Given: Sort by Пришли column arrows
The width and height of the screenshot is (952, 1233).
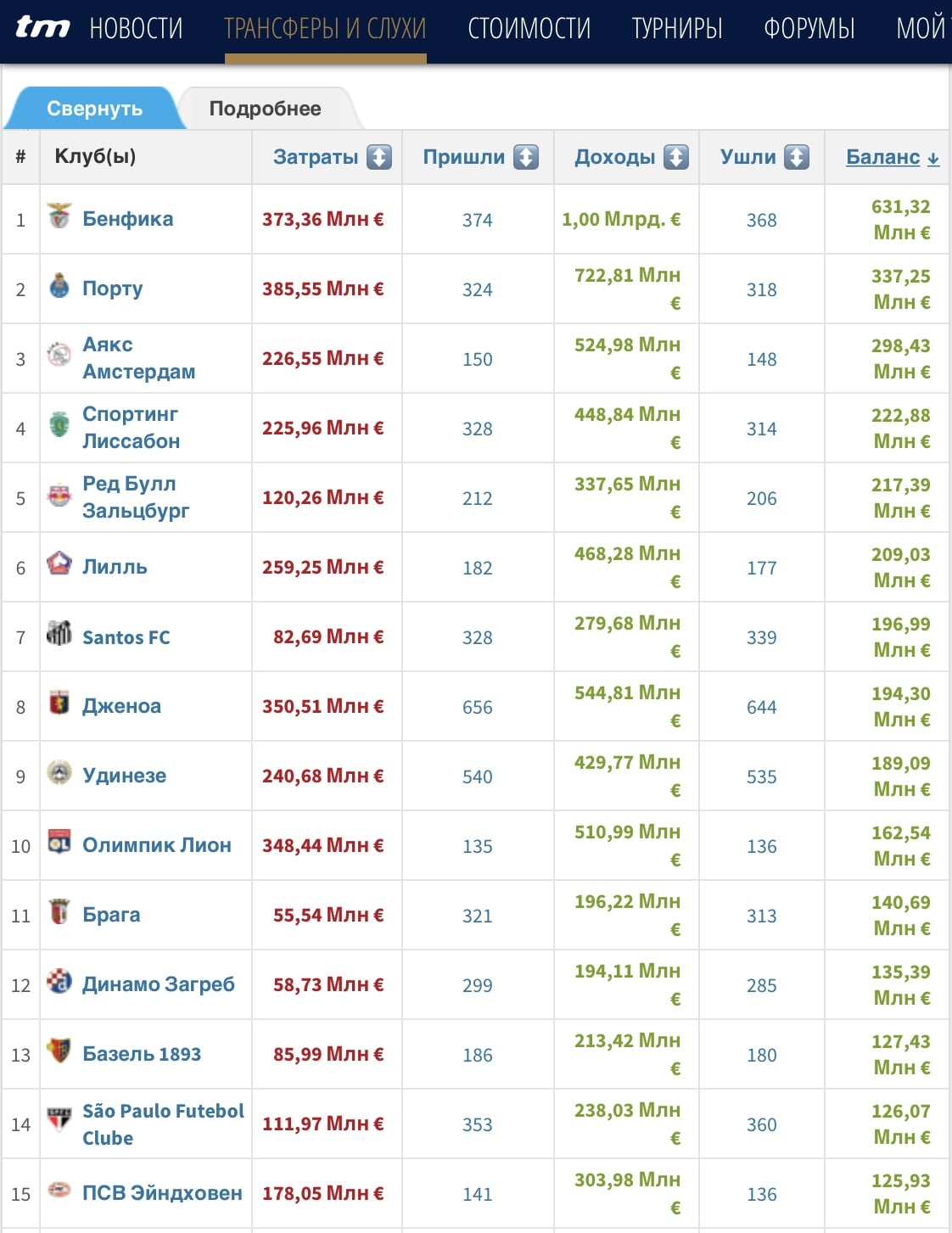Looking at the screenshot, I should tap(526, 157).
